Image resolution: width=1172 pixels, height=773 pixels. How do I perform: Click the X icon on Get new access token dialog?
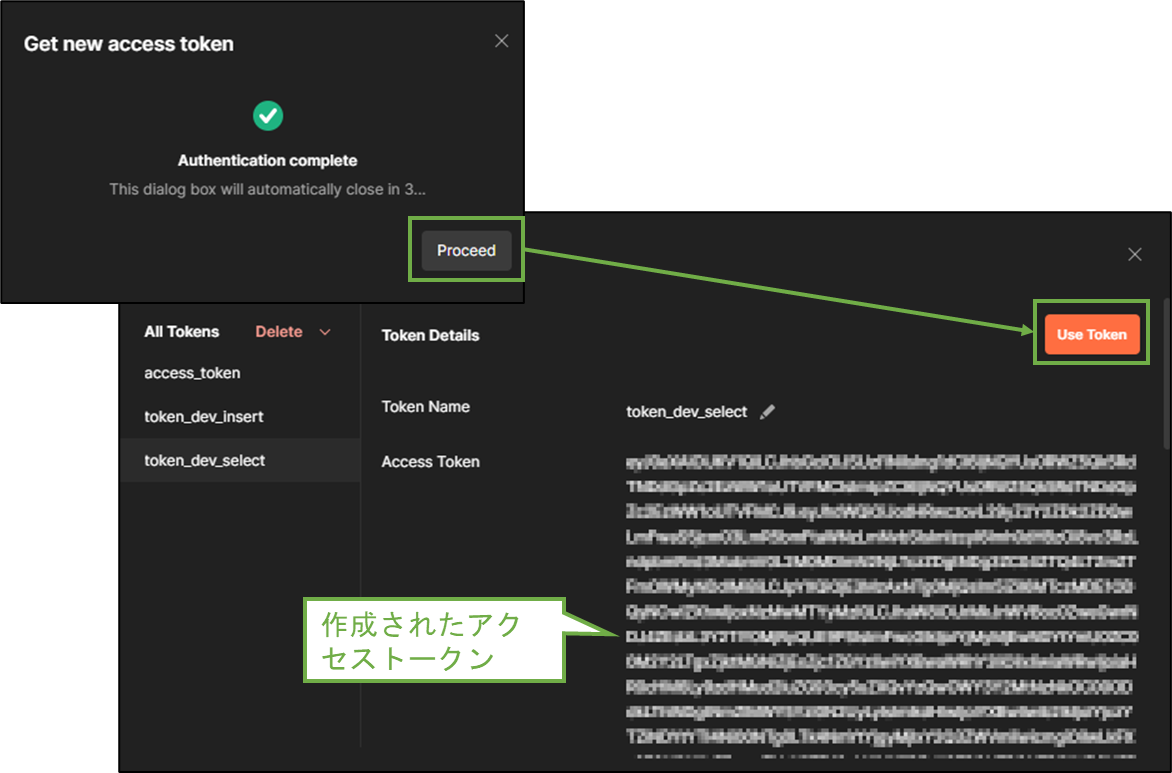[501, 41]
